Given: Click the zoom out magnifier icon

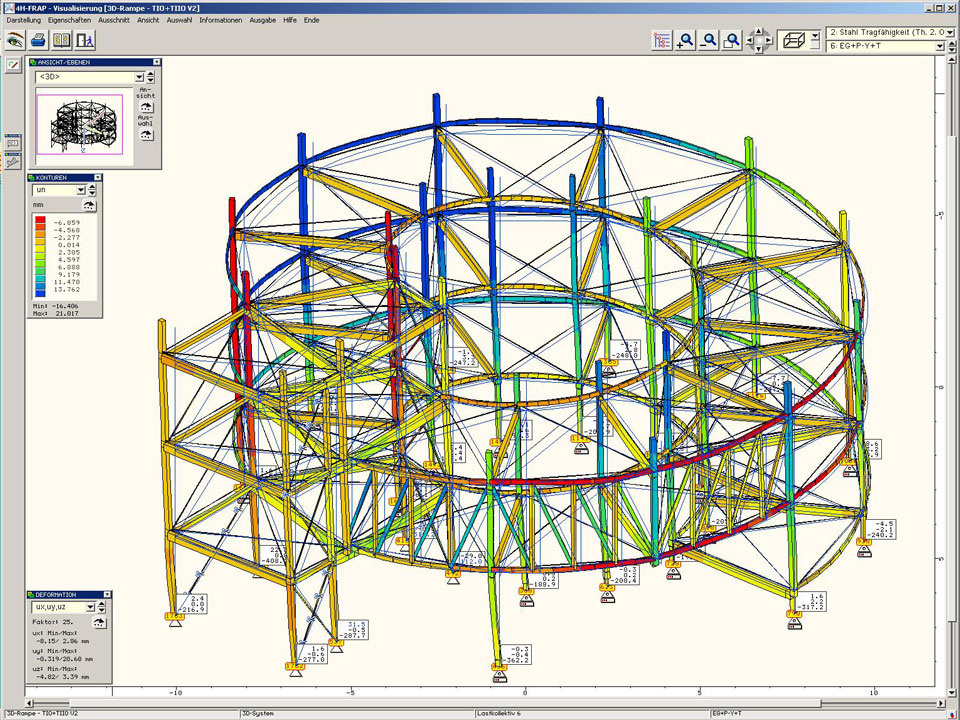Looking at the screenshot, I should pyautogui.click(x=709, y=41).
